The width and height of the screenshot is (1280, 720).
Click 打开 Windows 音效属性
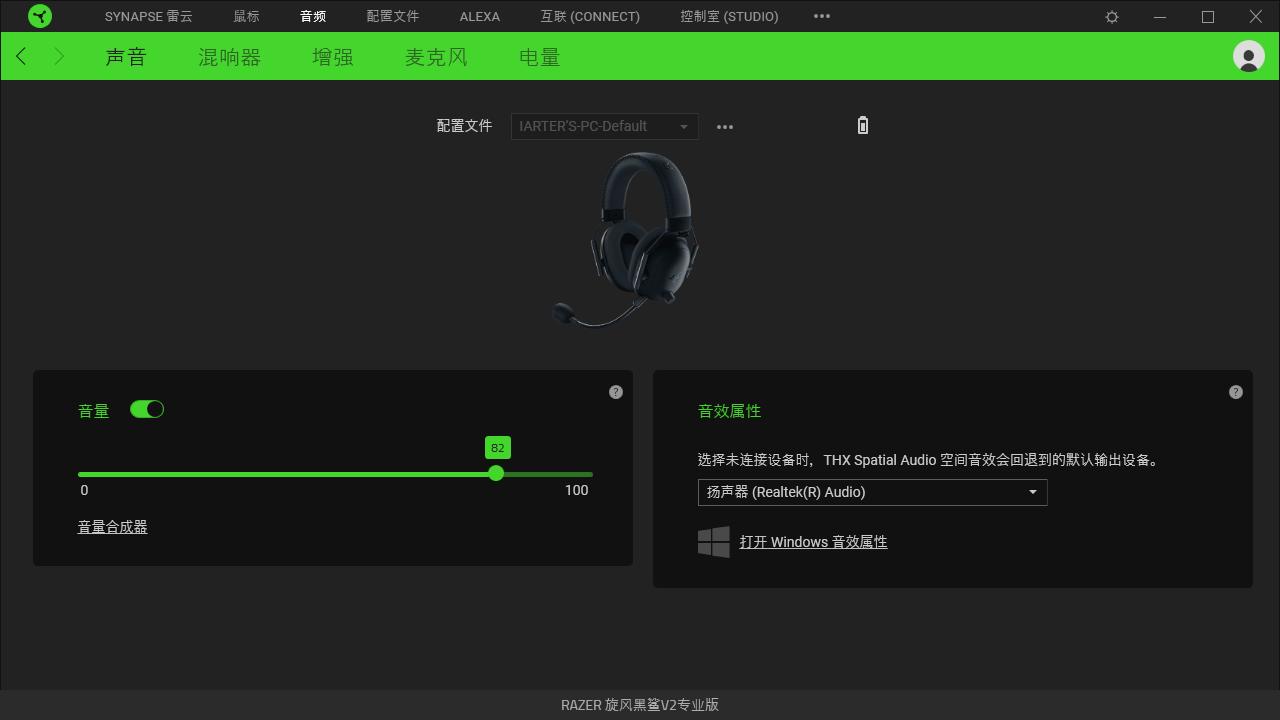[813, 541]
